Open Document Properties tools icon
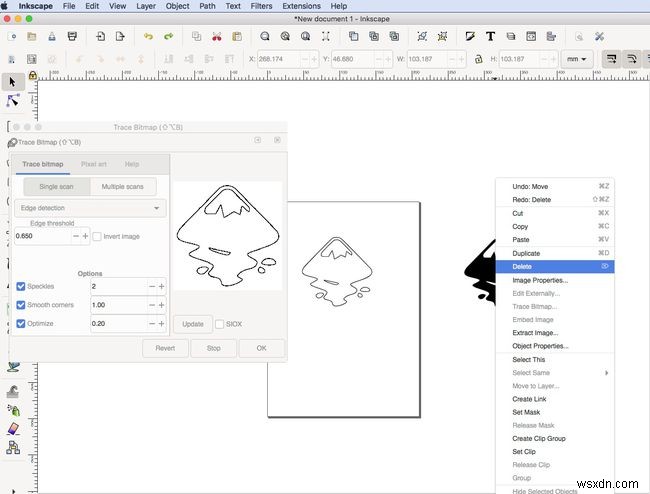 [599, 36]
